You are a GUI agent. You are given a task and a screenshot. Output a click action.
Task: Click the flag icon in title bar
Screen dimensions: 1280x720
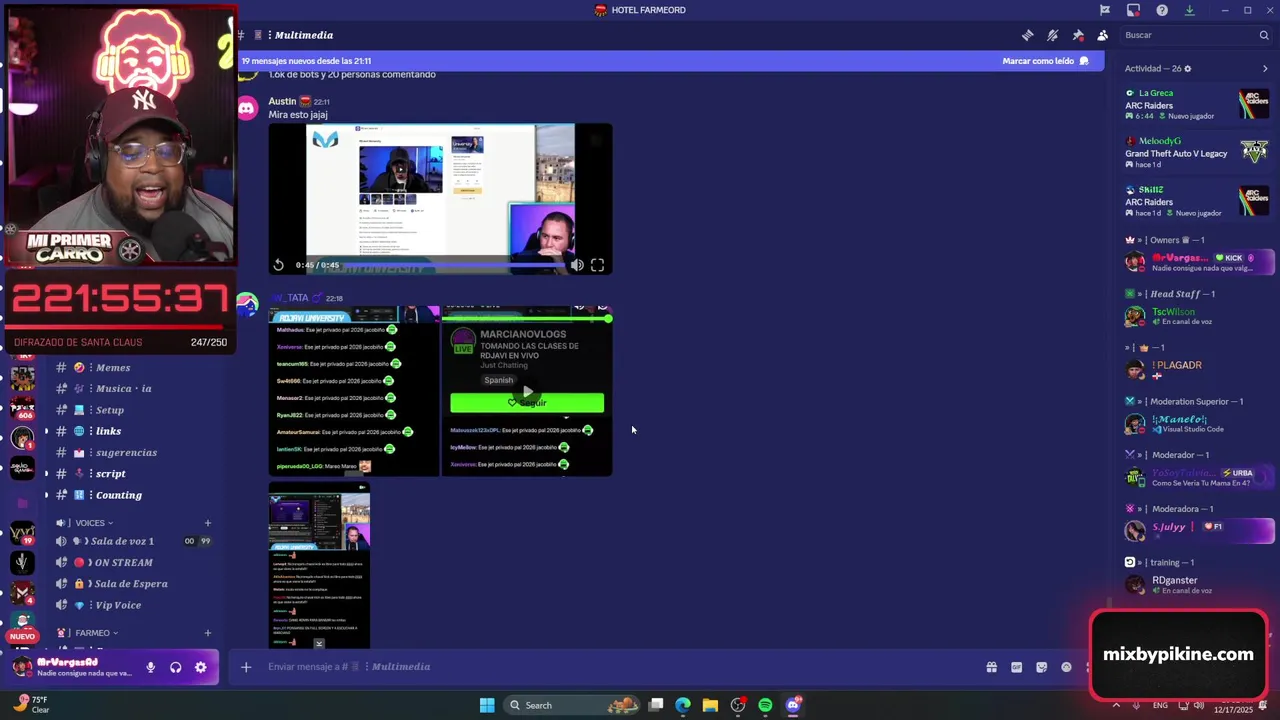[1105, 10]
